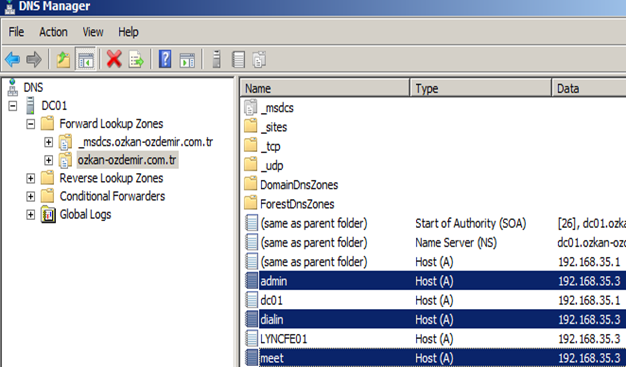Click the Name Server (NS) type cell

[x=456, y=242]
